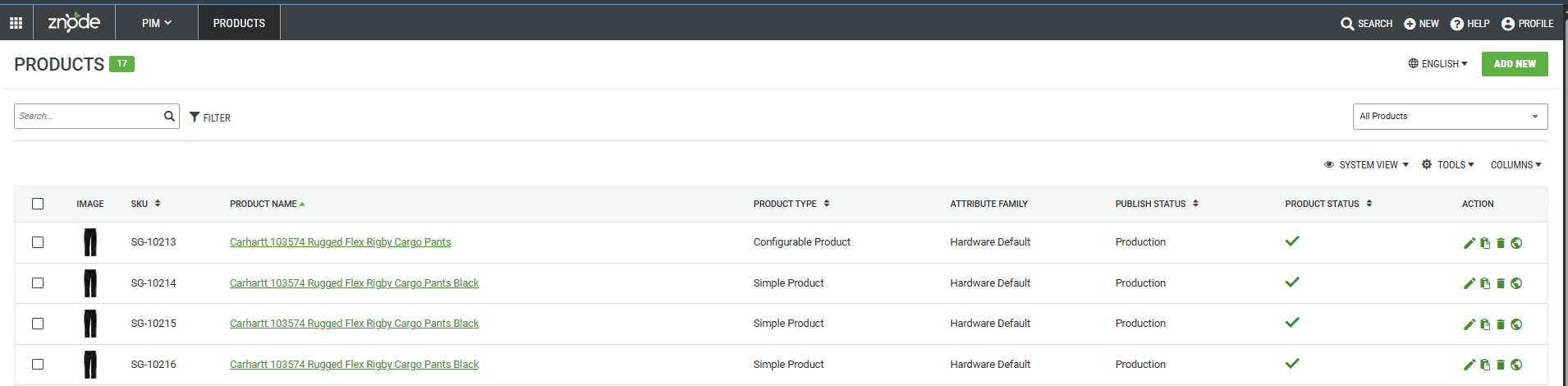This screenshot has width=1568, height=386.
Task: Select the SG-10215 SKU cell
Action: pyautogui.click(x=154, y=324)
